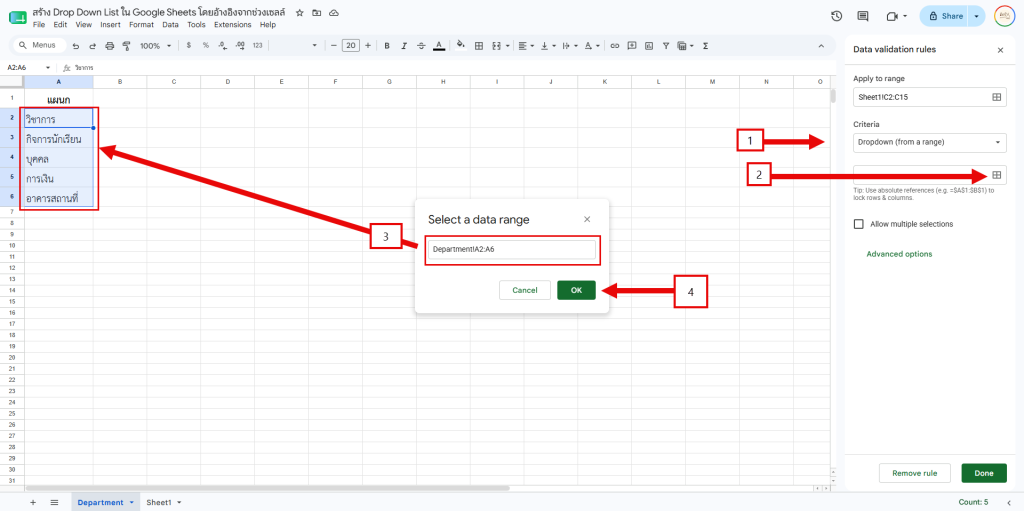Star this spreadsheet document
The image size is (1024, 511).
300,13
